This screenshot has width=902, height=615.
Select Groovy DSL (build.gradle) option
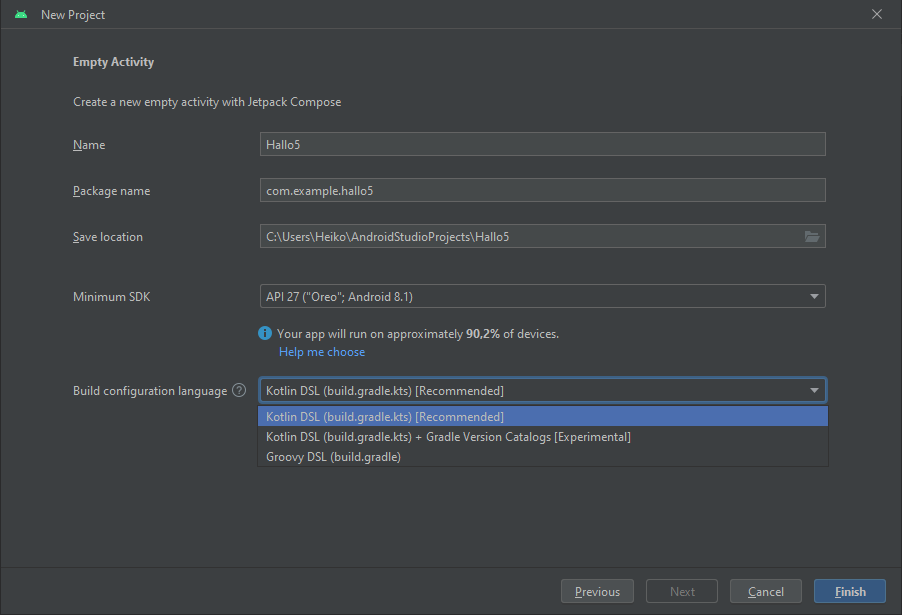click(x=542, y=457)
